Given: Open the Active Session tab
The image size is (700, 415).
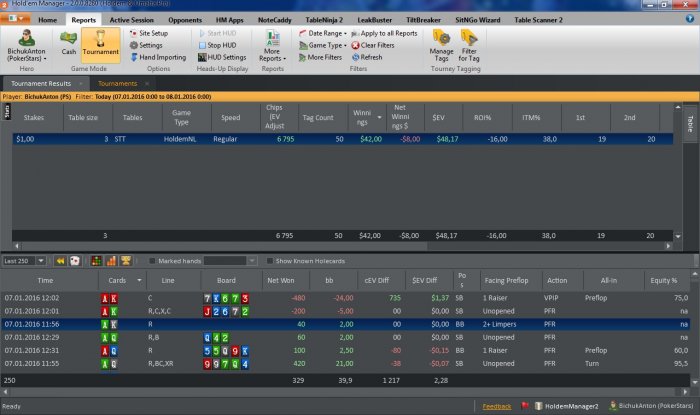Looking at the screenshot, I should tap(131, 20).
